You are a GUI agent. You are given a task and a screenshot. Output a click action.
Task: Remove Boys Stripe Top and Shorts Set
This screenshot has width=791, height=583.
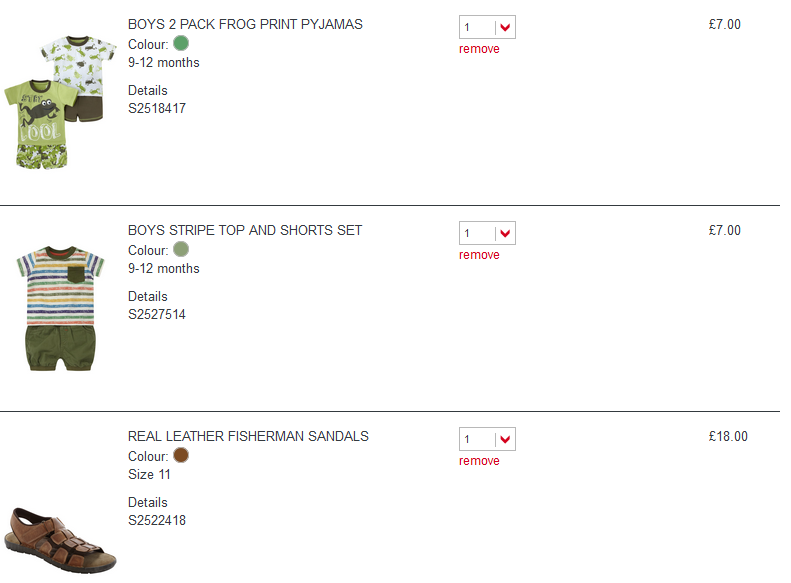(x=479, y=255)
